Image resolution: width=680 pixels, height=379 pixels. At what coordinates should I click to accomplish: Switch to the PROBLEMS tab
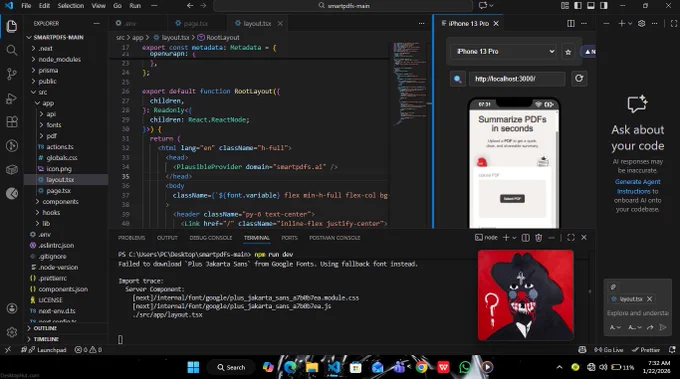(131, 238)
